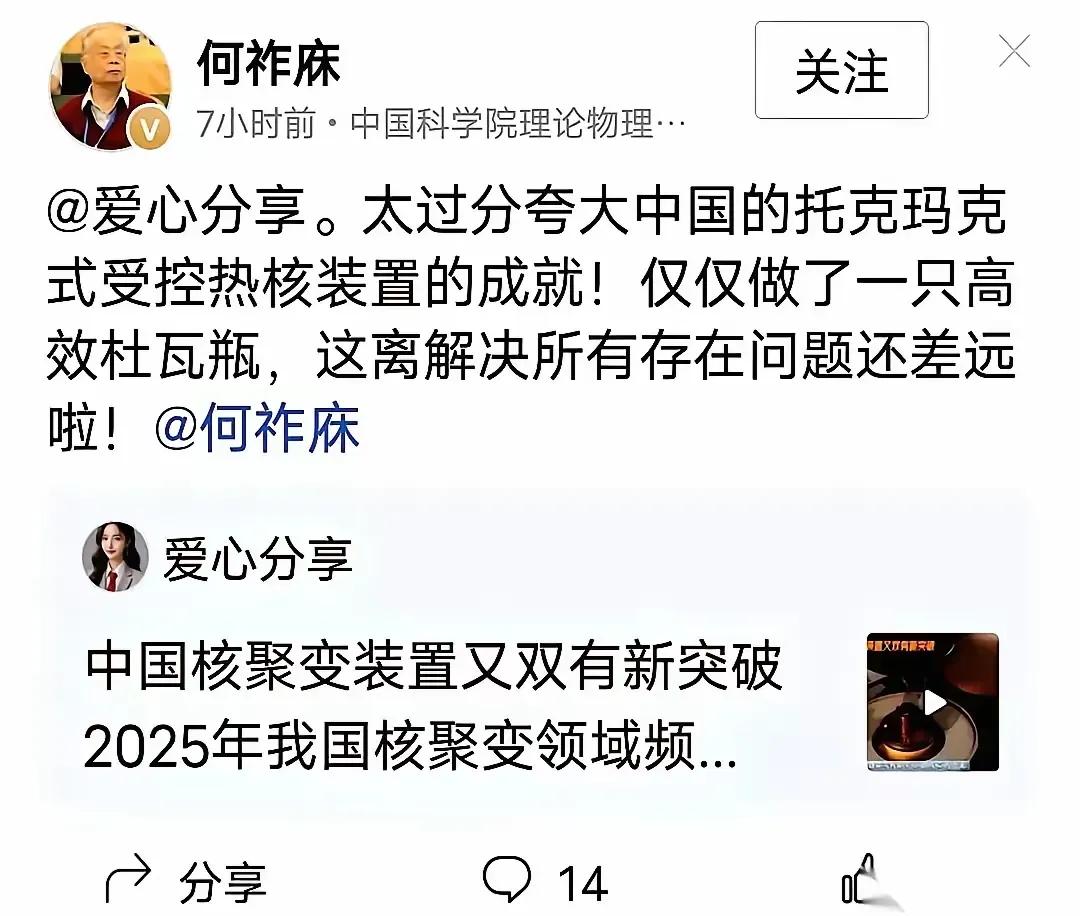Open 爱心分享's small avatar in quoted post

(115, 556)
